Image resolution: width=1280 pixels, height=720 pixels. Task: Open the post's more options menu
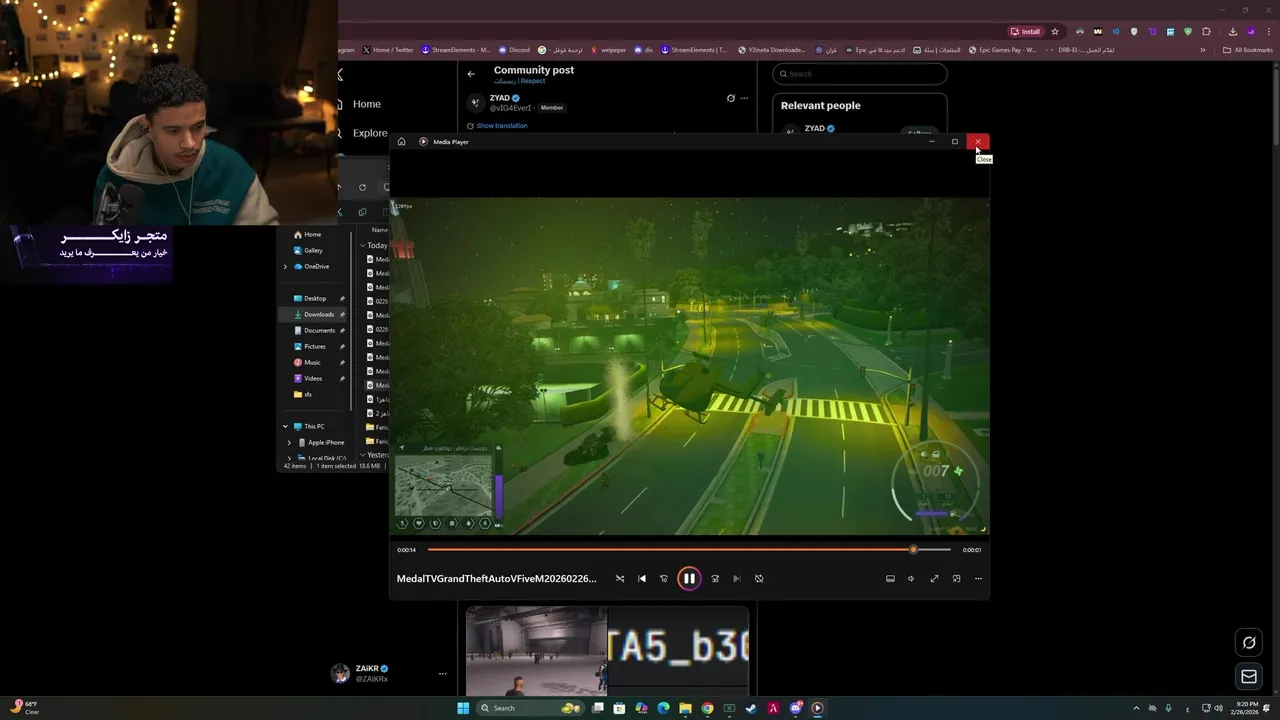(x=744, y=98)
